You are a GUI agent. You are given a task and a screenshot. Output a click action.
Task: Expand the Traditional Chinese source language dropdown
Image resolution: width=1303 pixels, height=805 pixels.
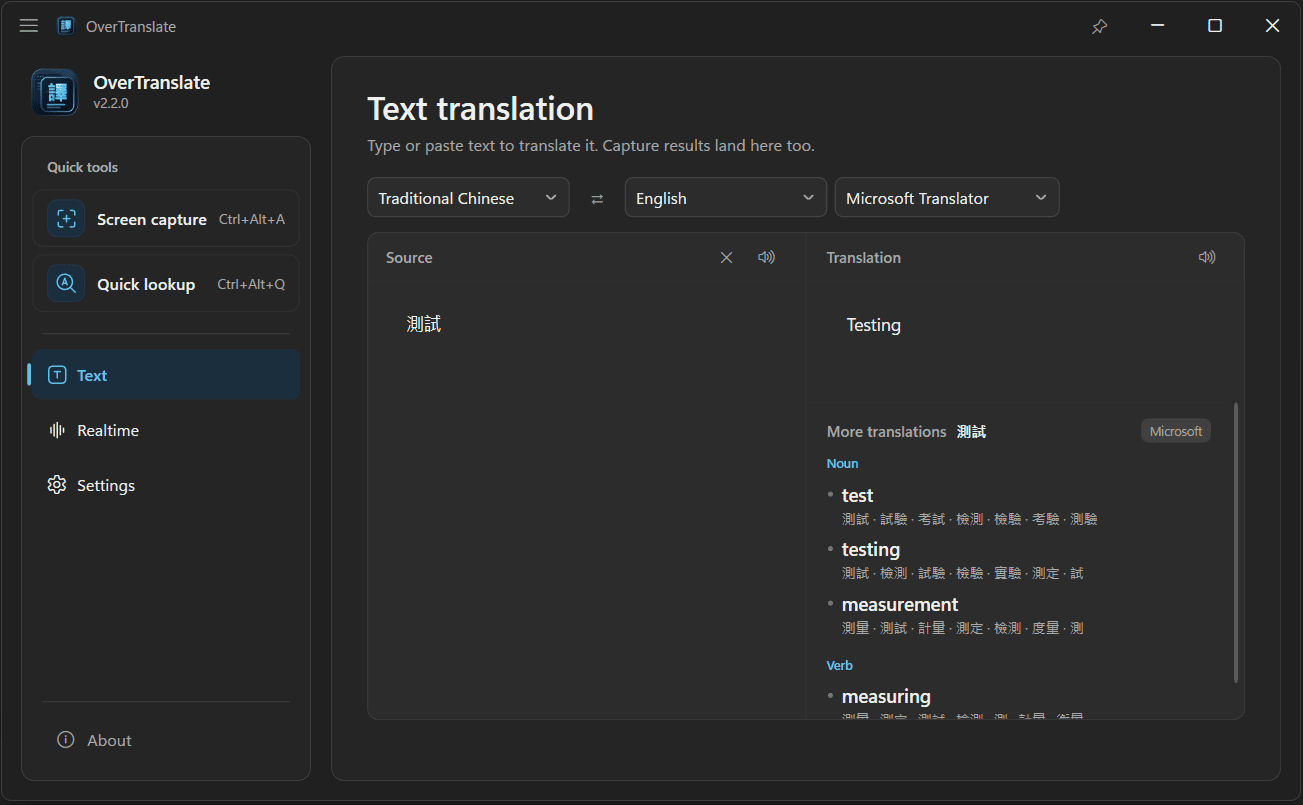tap(468, 198)
